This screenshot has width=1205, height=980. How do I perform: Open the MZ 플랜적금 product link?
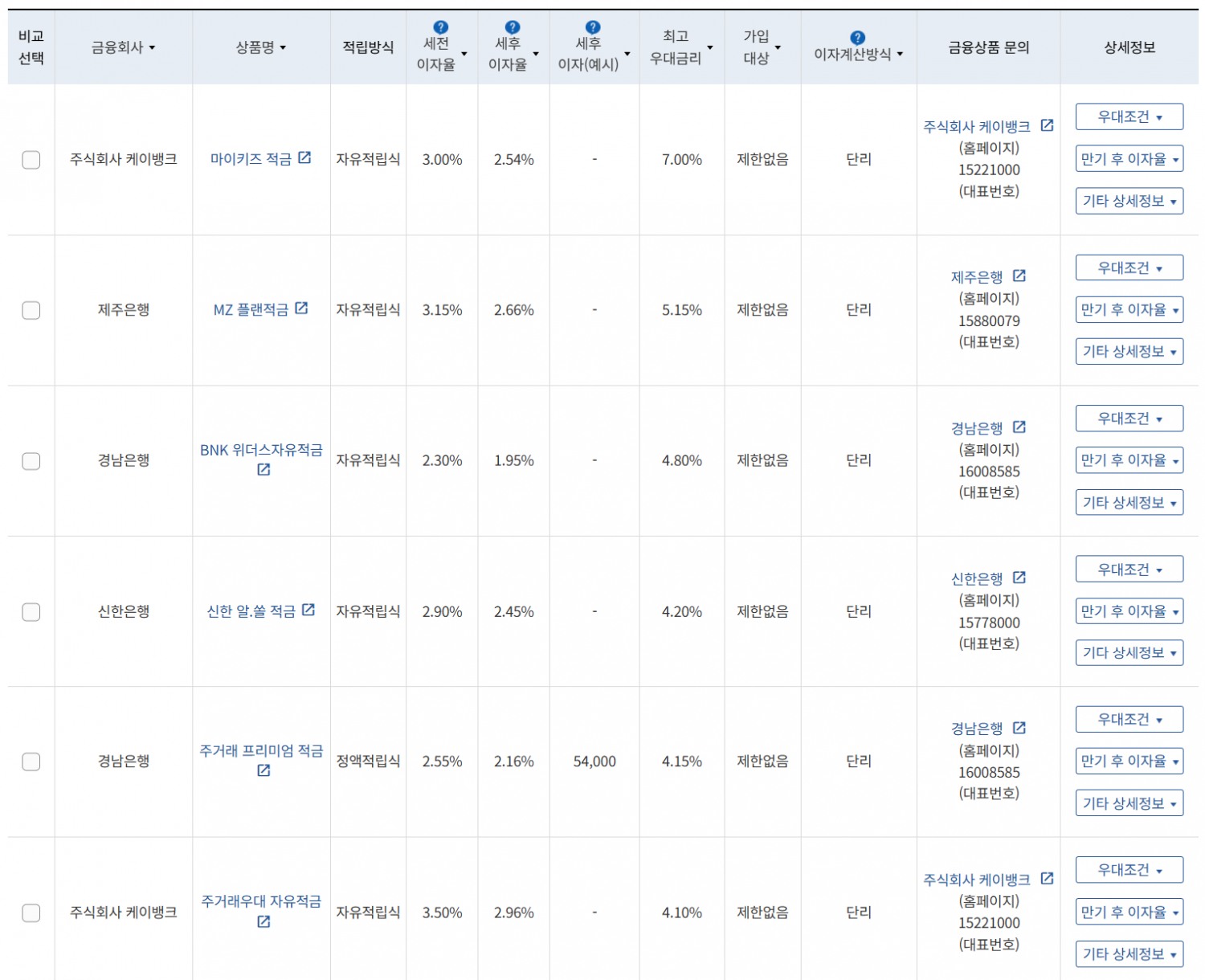(251, 309)
